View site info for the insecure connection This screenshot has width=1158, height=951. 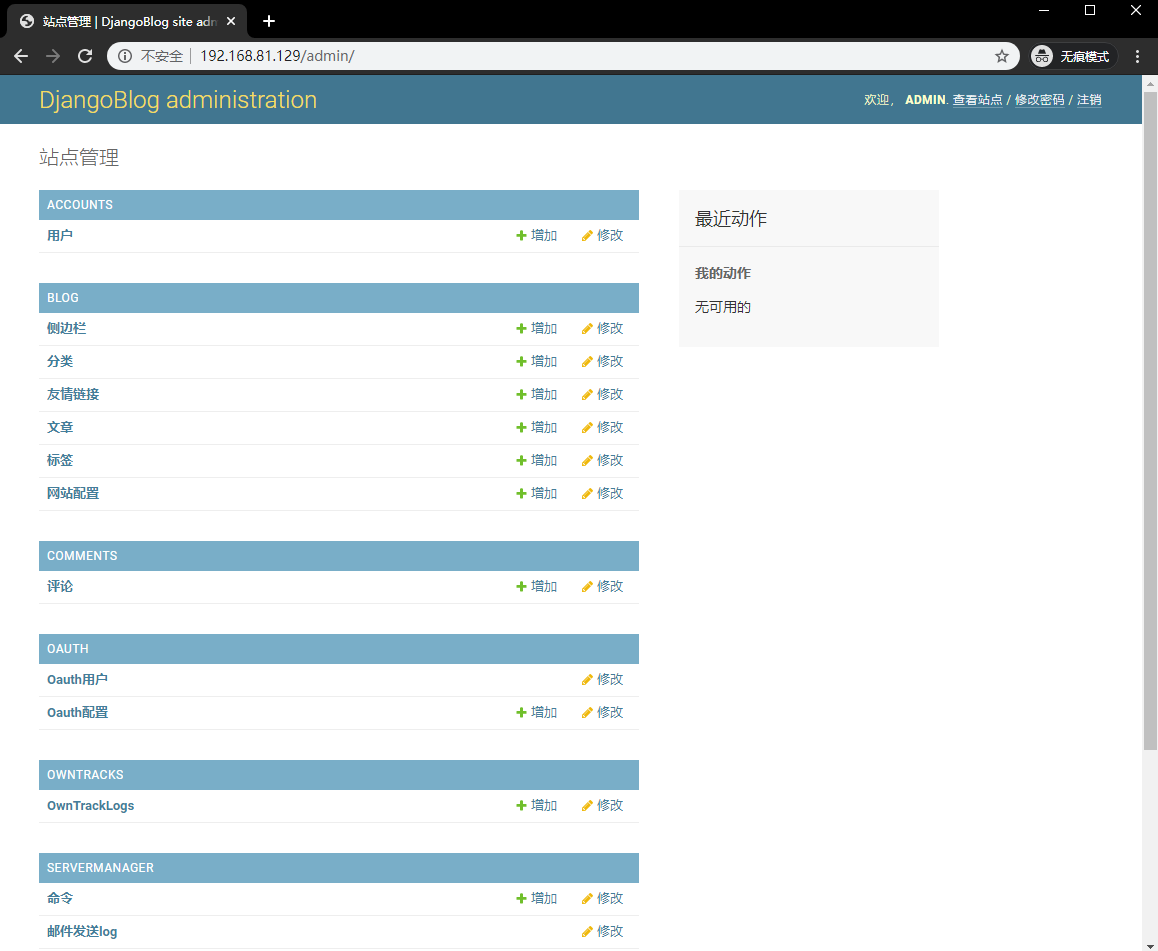(x=125, y=56)
